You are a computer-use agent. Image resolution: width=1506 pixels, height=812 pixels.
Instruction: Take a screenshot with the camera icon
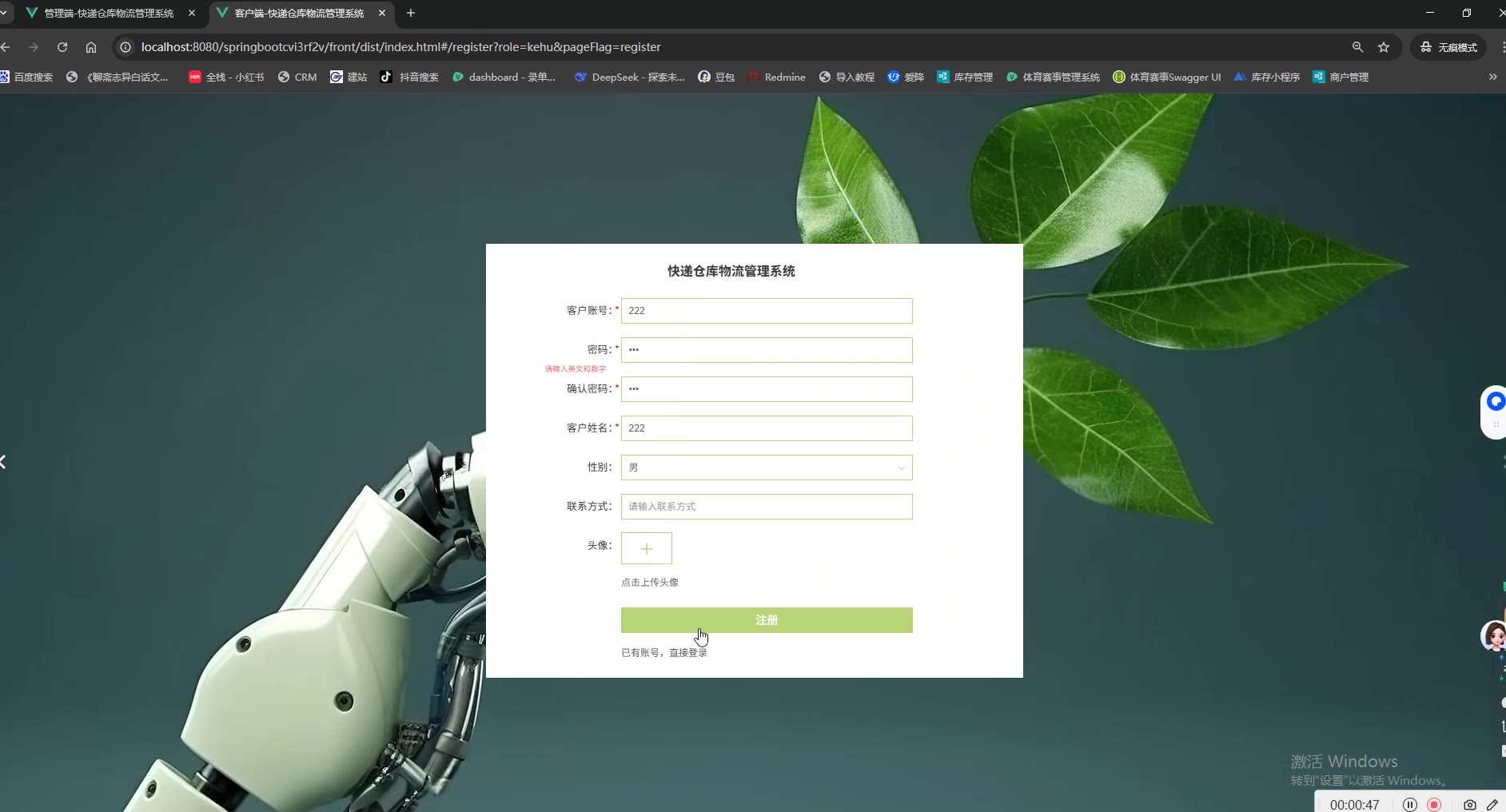[x=1469, y=805]
